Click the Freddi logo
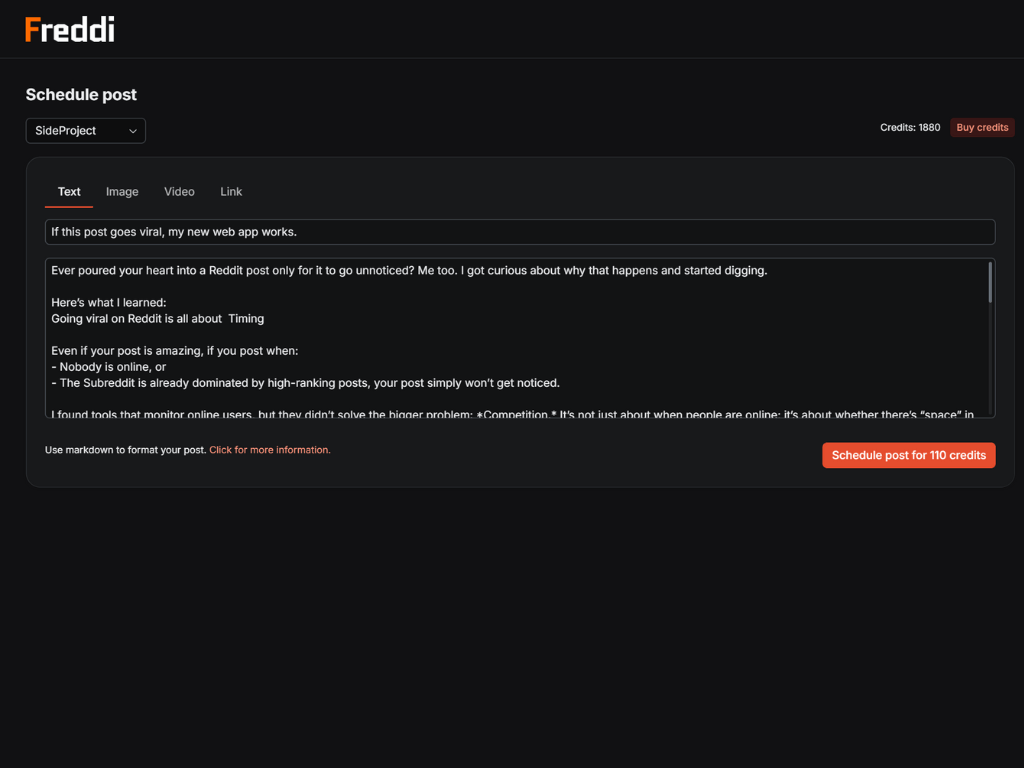The height and width of the screenshot is (768, 1024). [x=70, y=30]
